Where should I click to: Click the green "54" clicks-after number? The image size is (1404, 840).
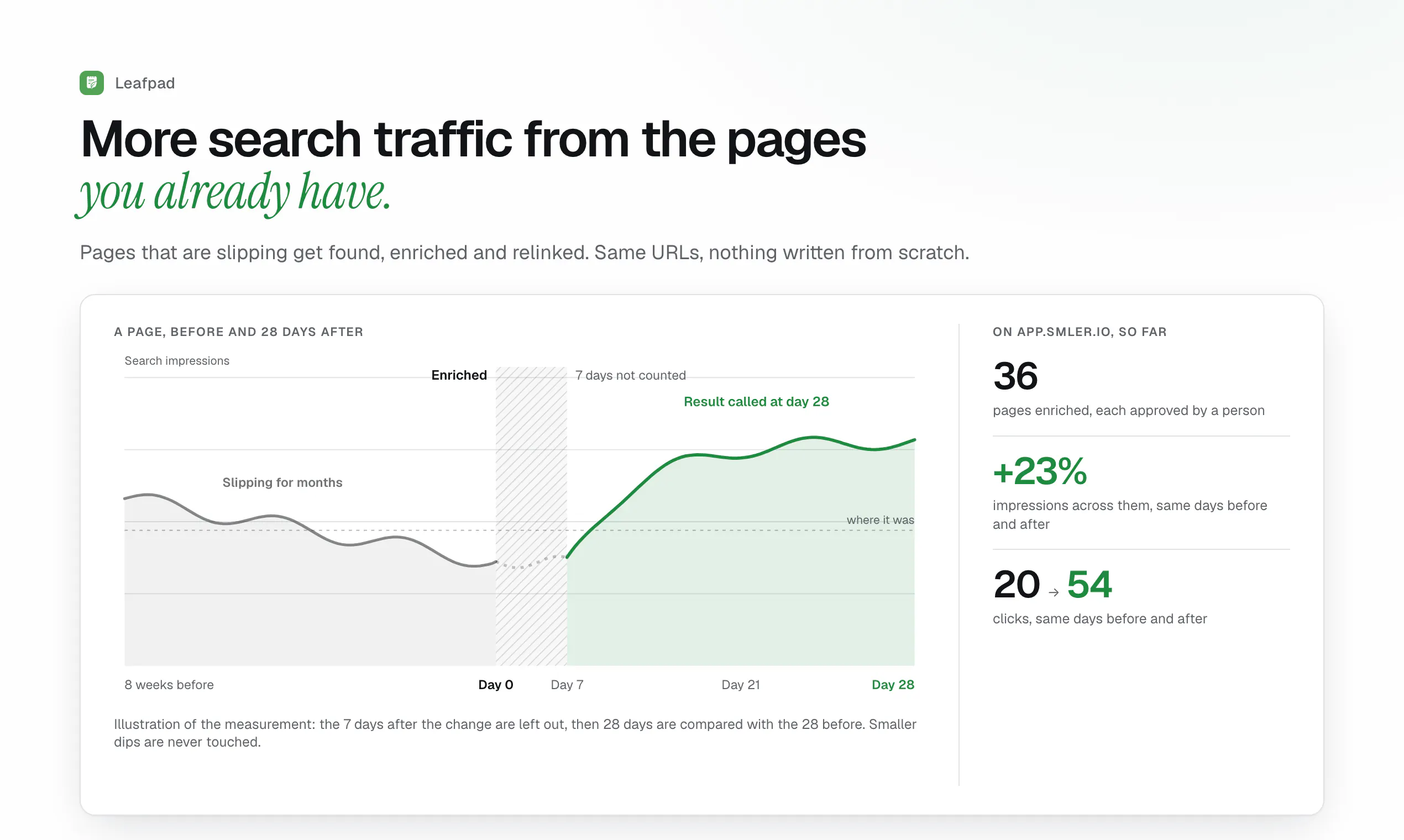tap(1090, 584)
